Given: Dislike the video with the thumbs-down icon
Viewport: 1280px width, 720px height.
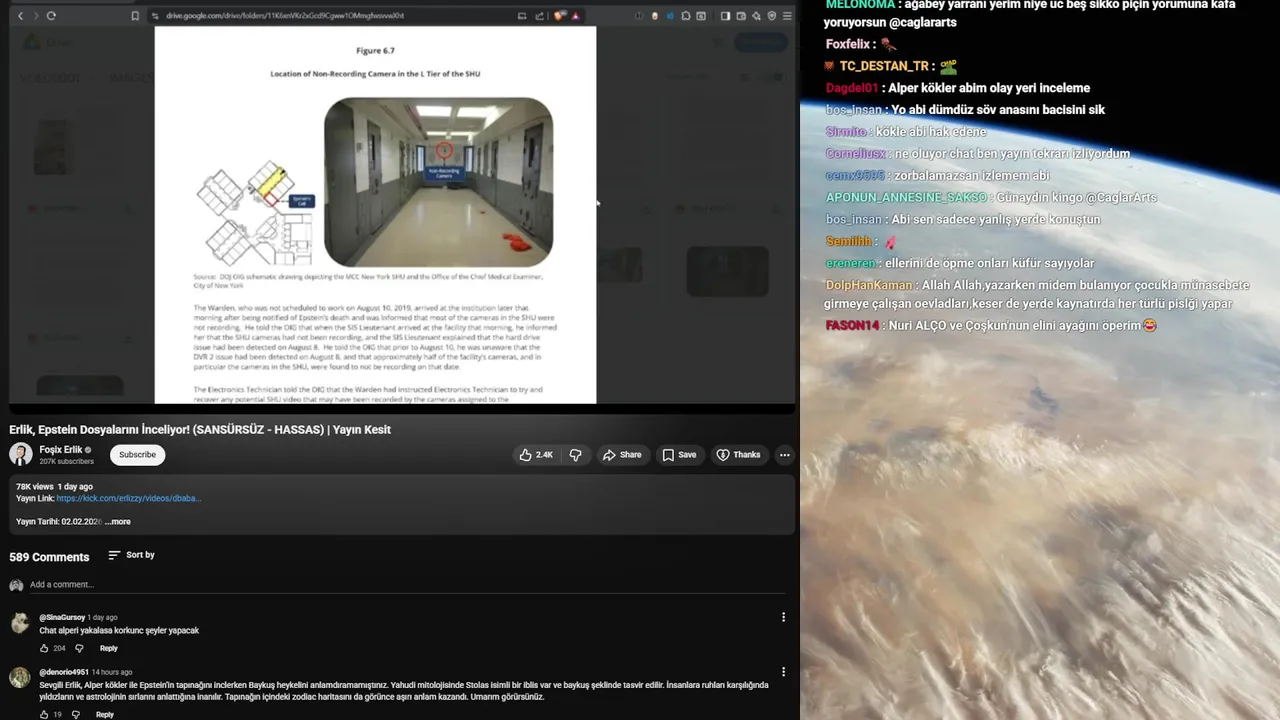Looking at the screenshot, I should [575, 455].
